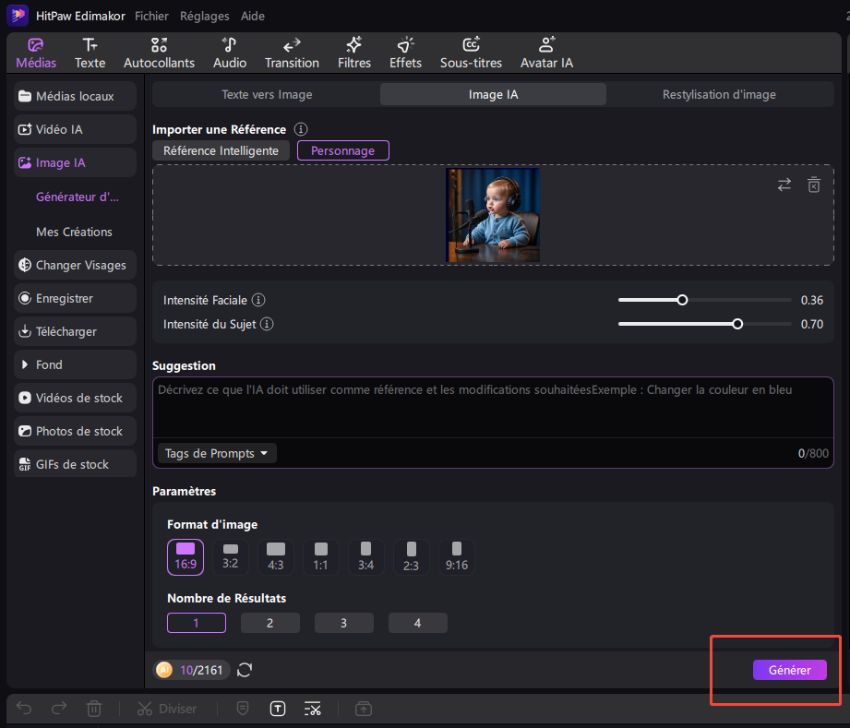Image resolution: width=850 pixels, height=728 pixels.
Task: Open the Médias toolbar tab
Action: (36, 53)
